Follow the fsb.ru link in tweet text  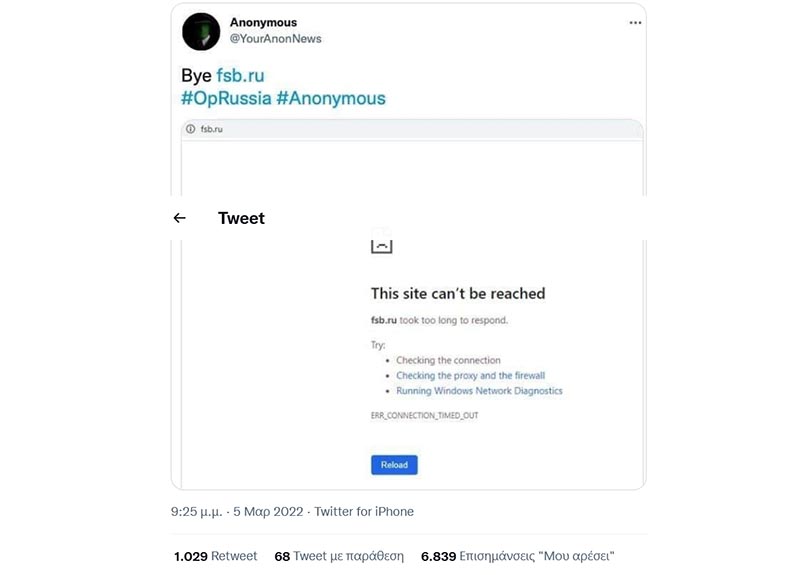click(x=240, y=76)
